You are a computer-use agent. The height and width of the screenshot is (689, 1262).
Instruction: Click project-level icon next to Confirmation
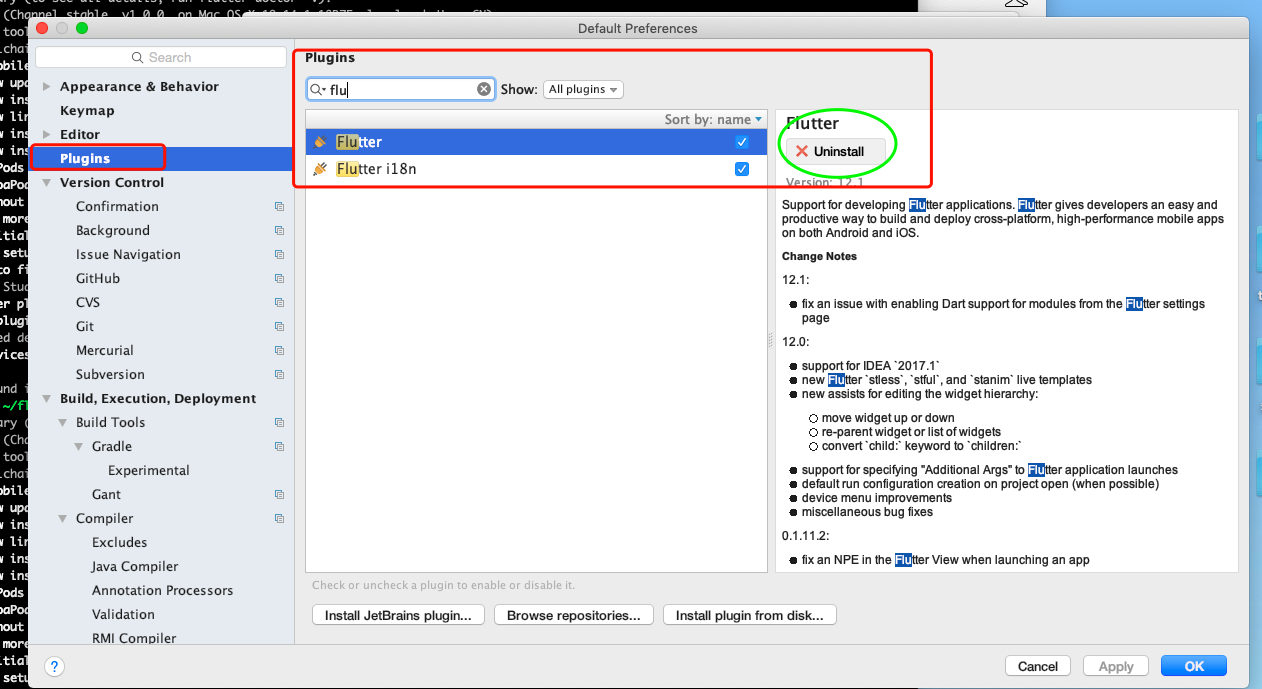[279, 207]
